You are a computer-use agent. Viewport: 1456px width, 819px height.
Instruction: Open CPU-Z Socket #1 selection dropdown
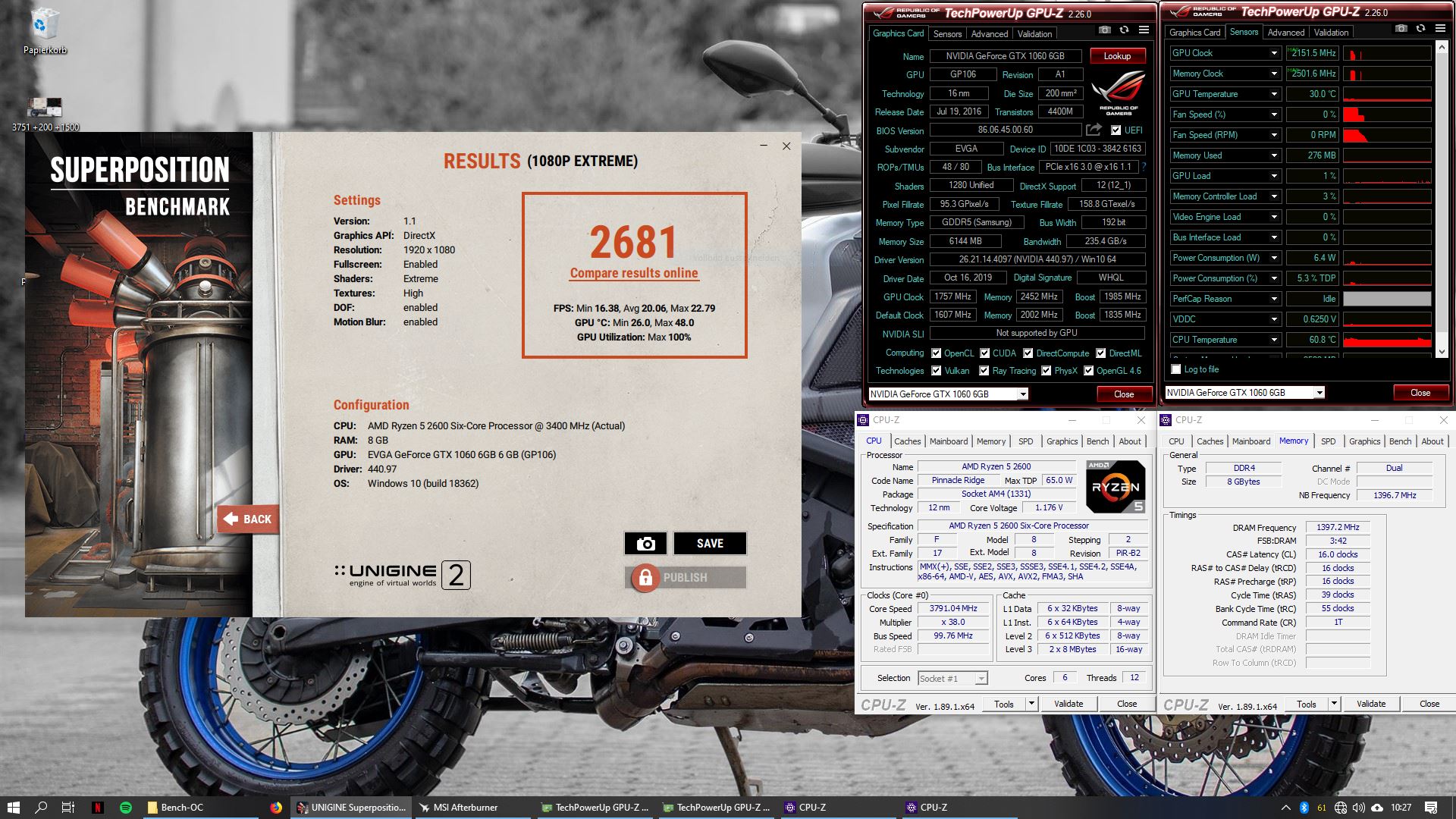[952, 679]
